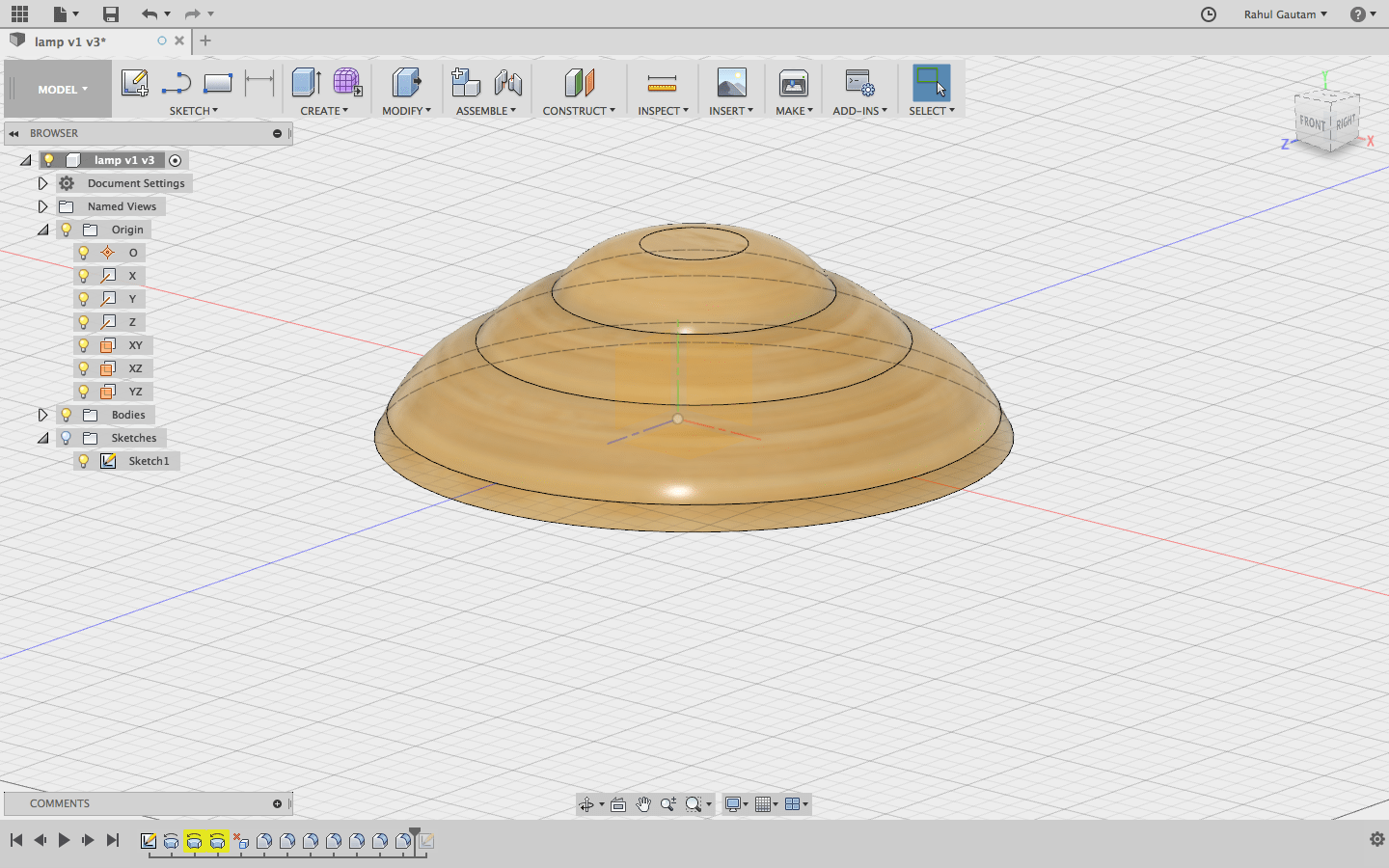Select the New Component tool

click(466, 83)
